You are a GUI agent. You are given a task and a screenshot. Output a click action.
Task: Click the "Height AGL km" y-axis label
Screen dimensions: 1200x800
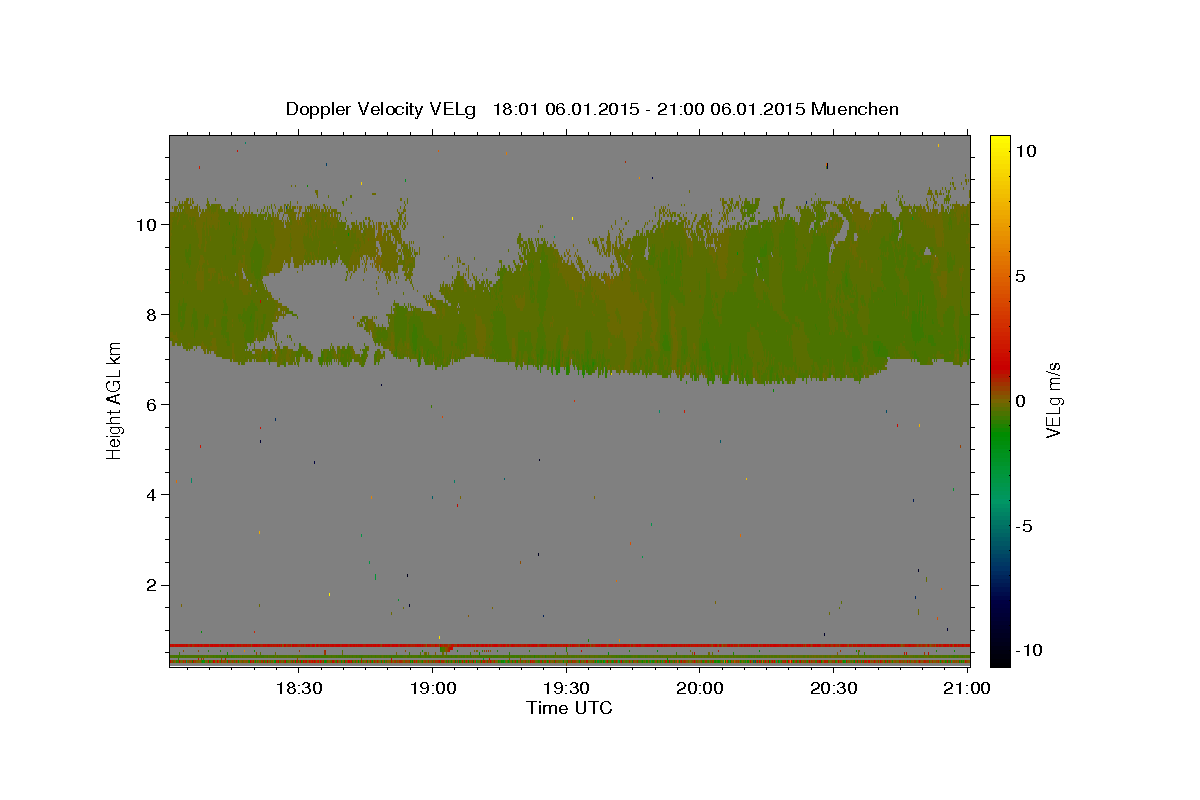[x=115, y=400]
